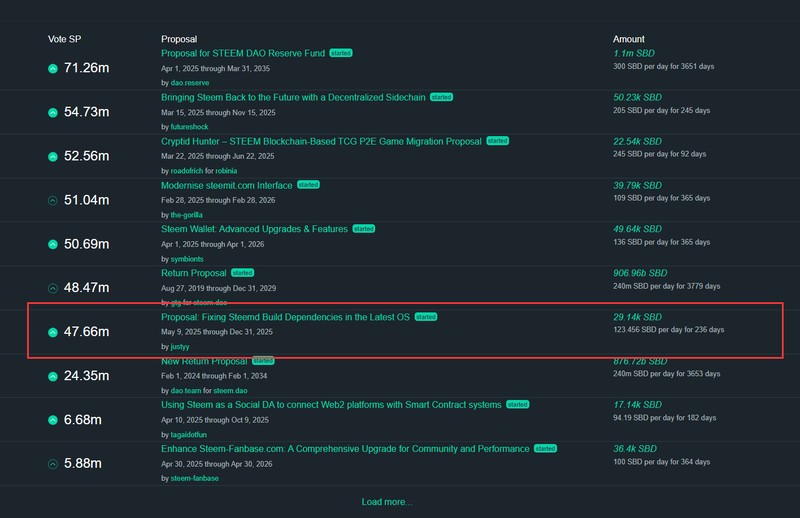Visit tagaidotfun author profile

click(189, 434)
